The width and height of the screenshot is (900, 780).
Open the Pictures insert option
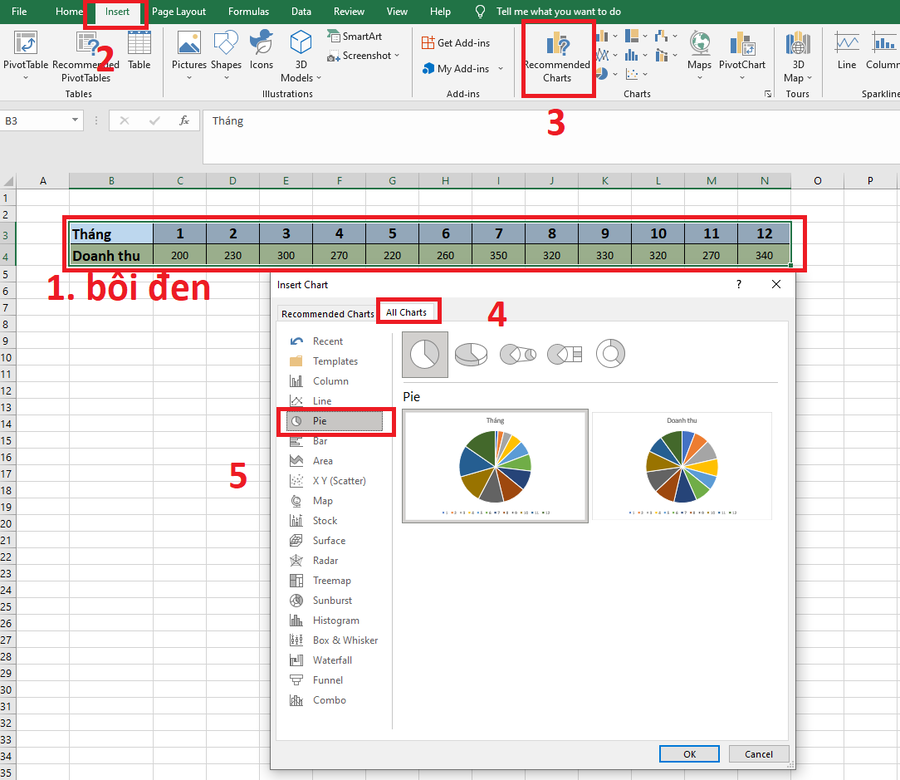(x=189, y=56)
